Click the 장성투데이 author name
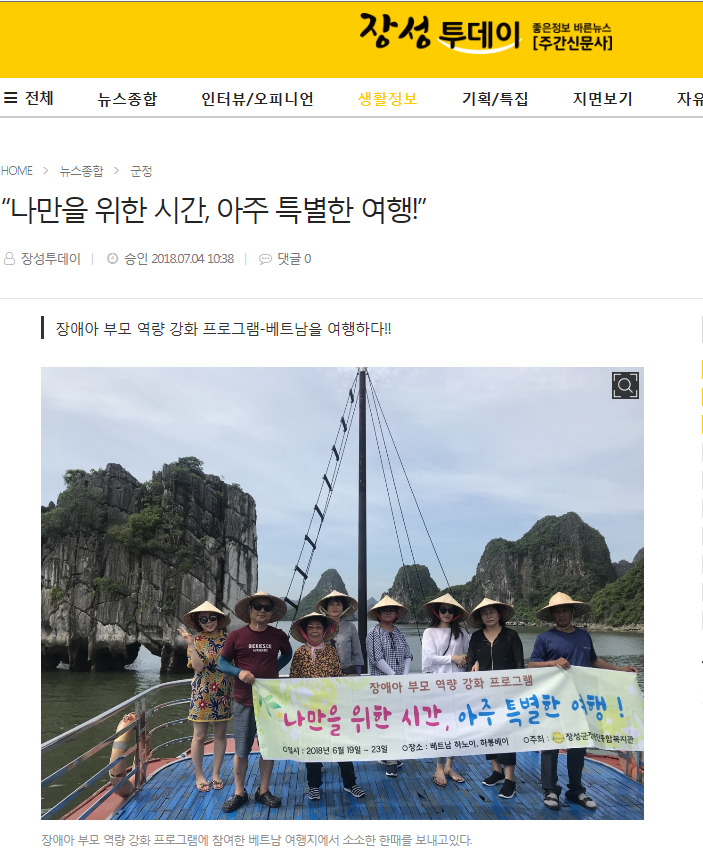This screenshot has width=703, height=852. pyautogui.click(x=51, y=259)
